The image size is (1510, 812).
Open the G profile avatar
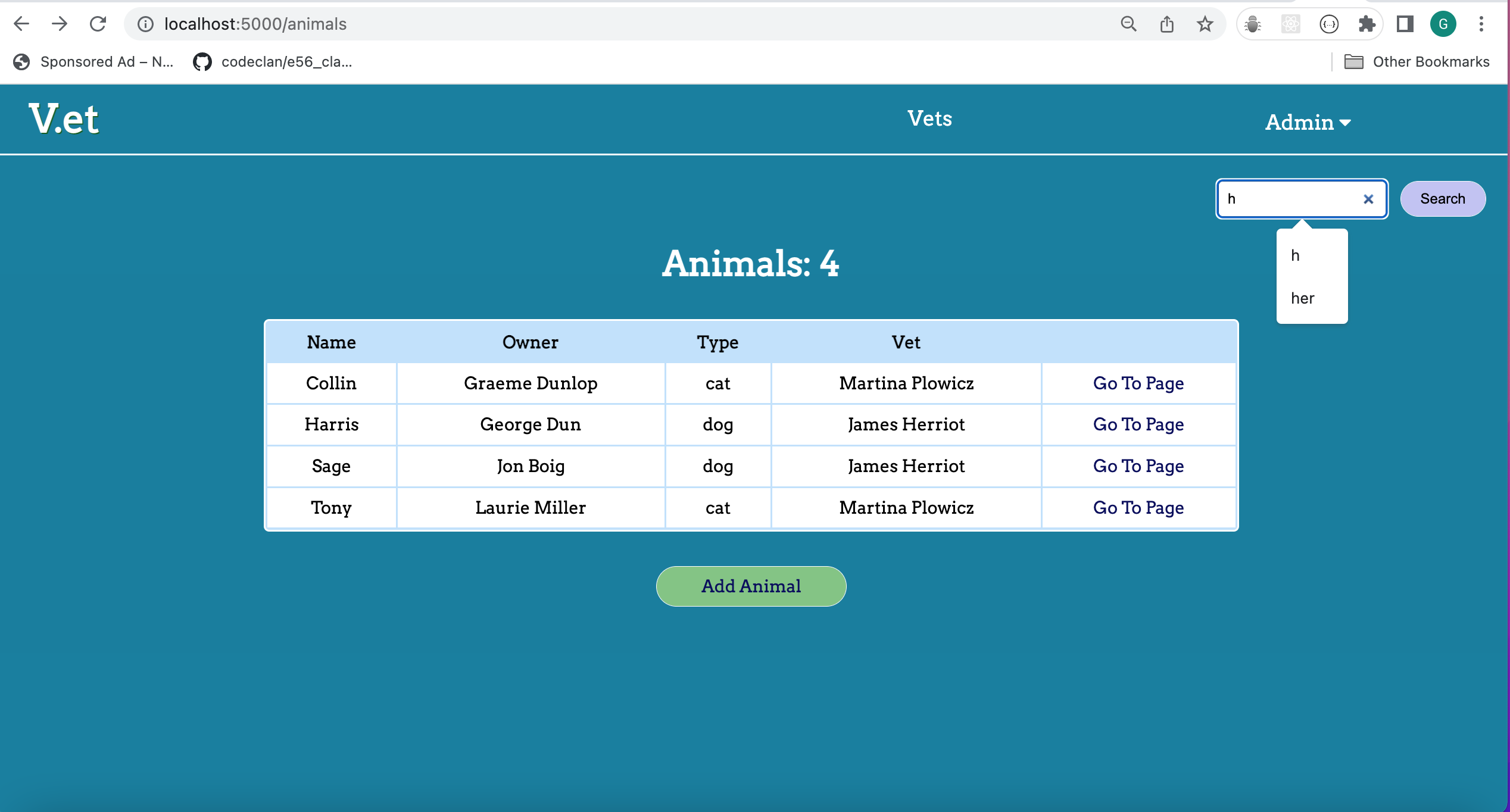1443,24
